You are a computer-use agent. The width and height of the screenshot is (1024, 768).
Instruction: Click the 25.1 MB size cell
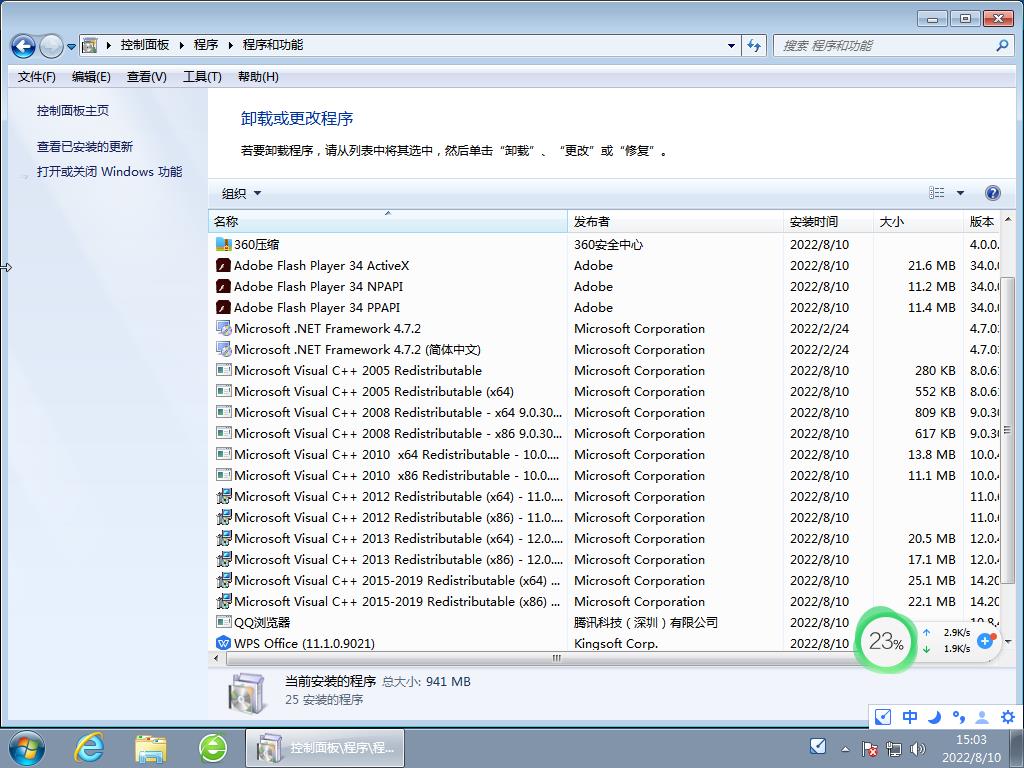(931, 580)
